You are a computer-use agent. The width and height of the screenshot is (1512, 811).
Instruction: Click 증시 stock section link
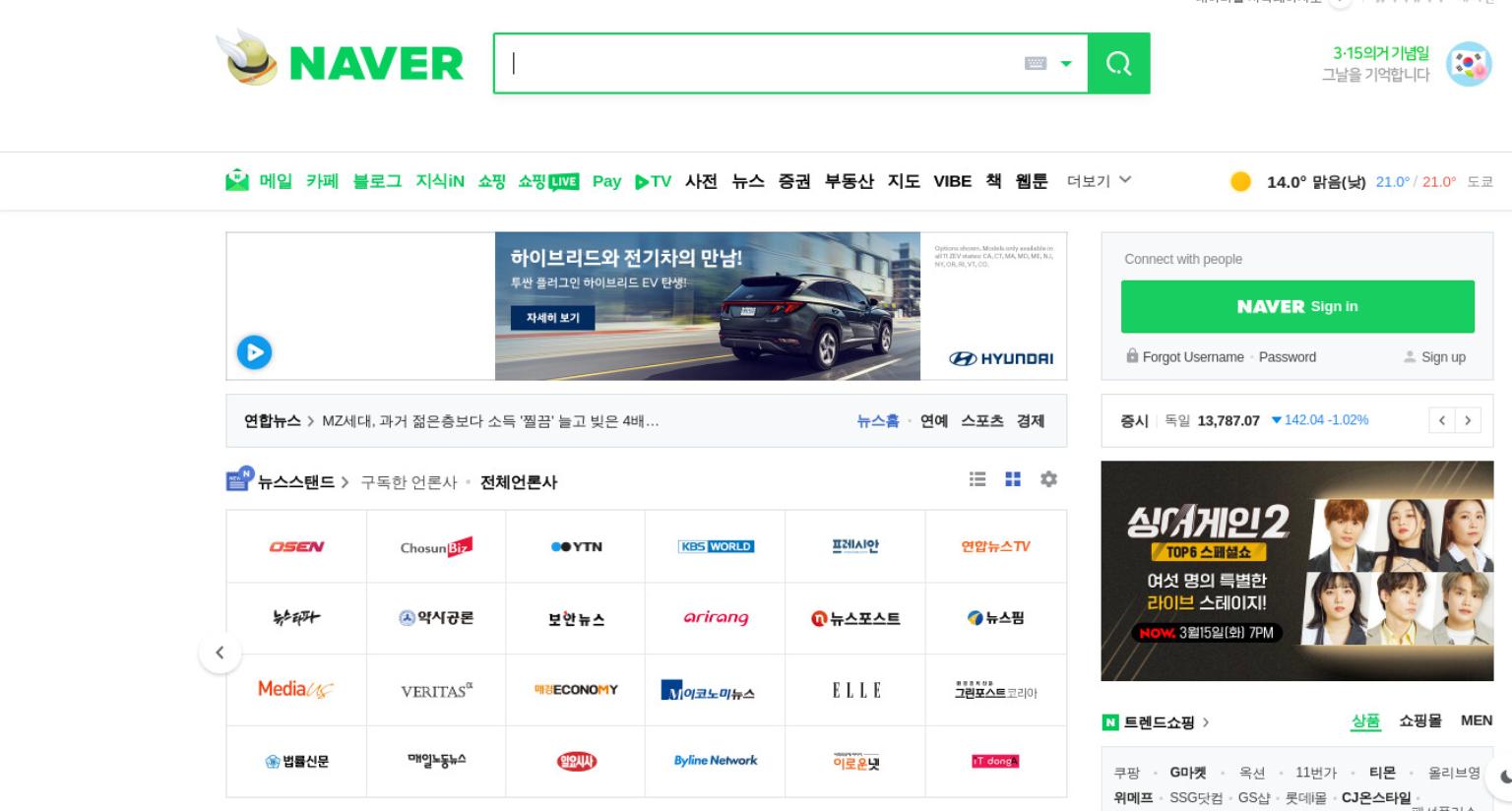[x=1134, y=420]
